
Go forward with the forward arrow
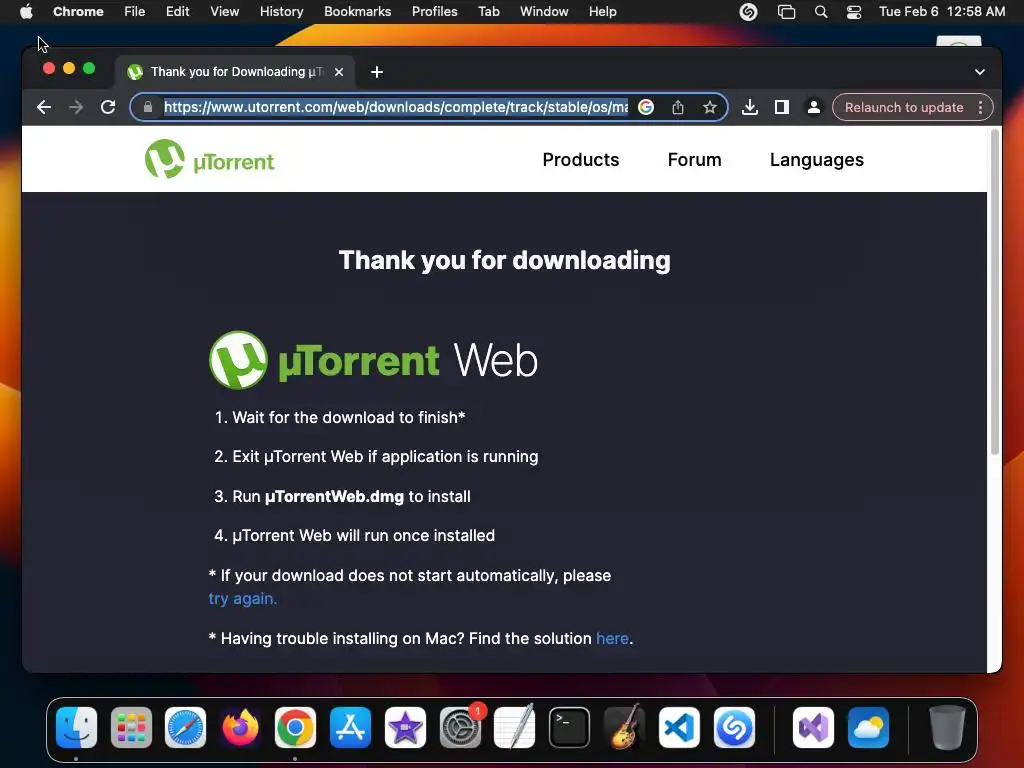pos(76,107)
